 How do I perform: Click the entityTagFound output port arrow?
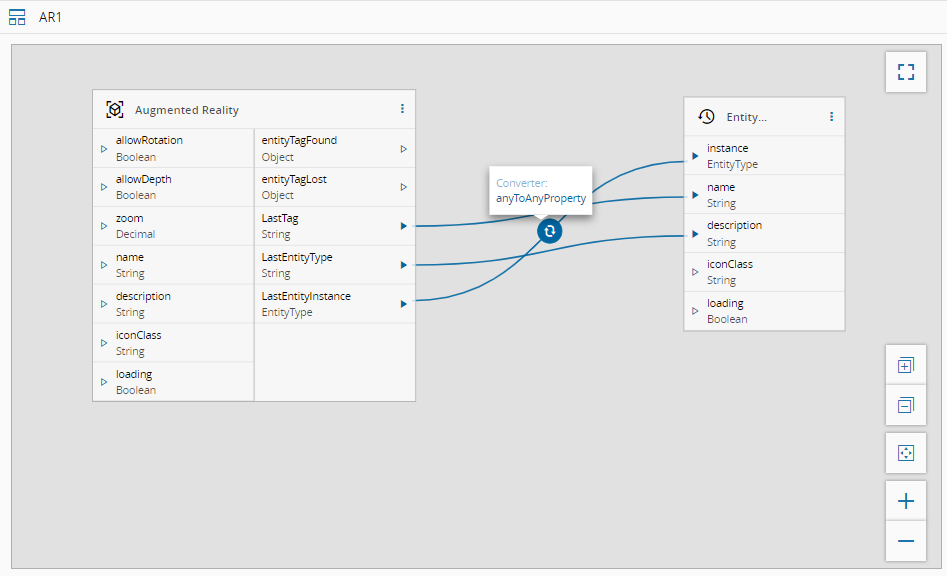pyautogui.click(x=403, y=149)
